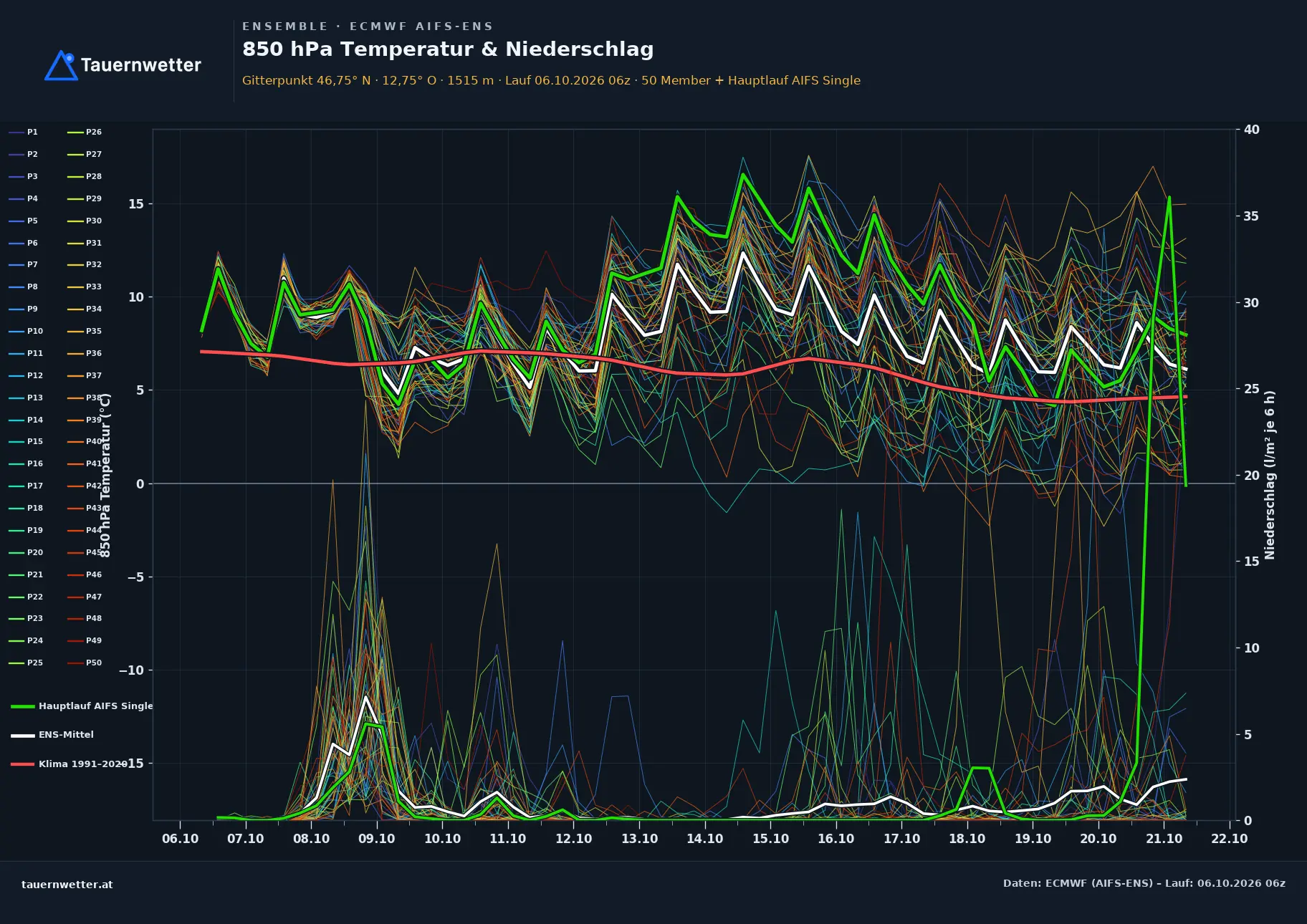Image resolution: width=1307 pixels, height=924 pixels.
Task: Select the 'ENSEMBLE · ECMWF AIFS-ENS' header line
Action: pos(368,27)
